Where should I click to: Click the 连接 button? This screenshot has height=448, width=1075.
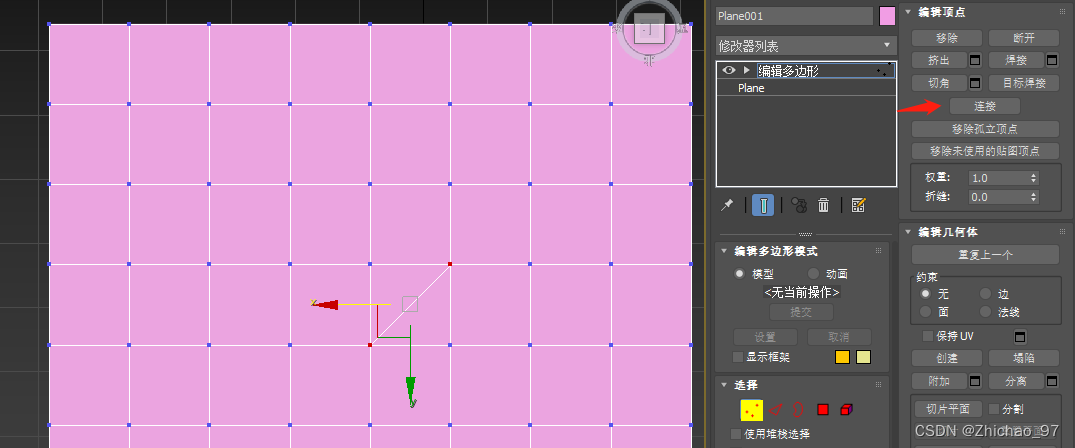click(985, 106)
